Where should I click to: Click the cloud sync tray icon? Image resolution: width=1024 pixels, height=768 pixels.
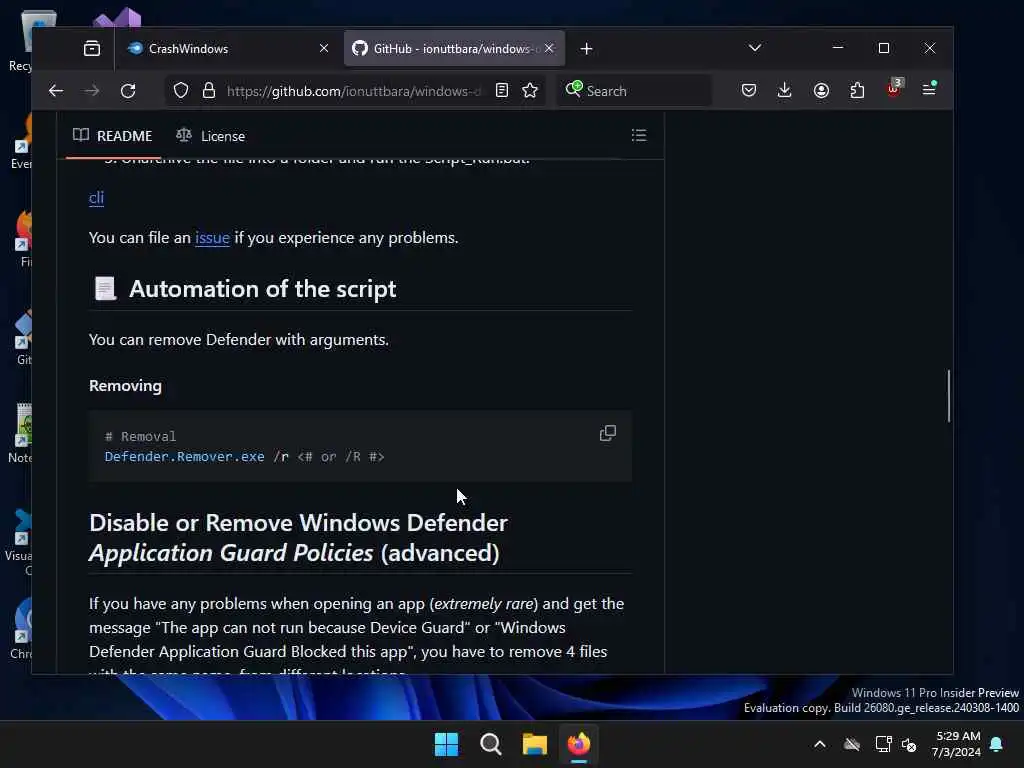coord(852,744)
